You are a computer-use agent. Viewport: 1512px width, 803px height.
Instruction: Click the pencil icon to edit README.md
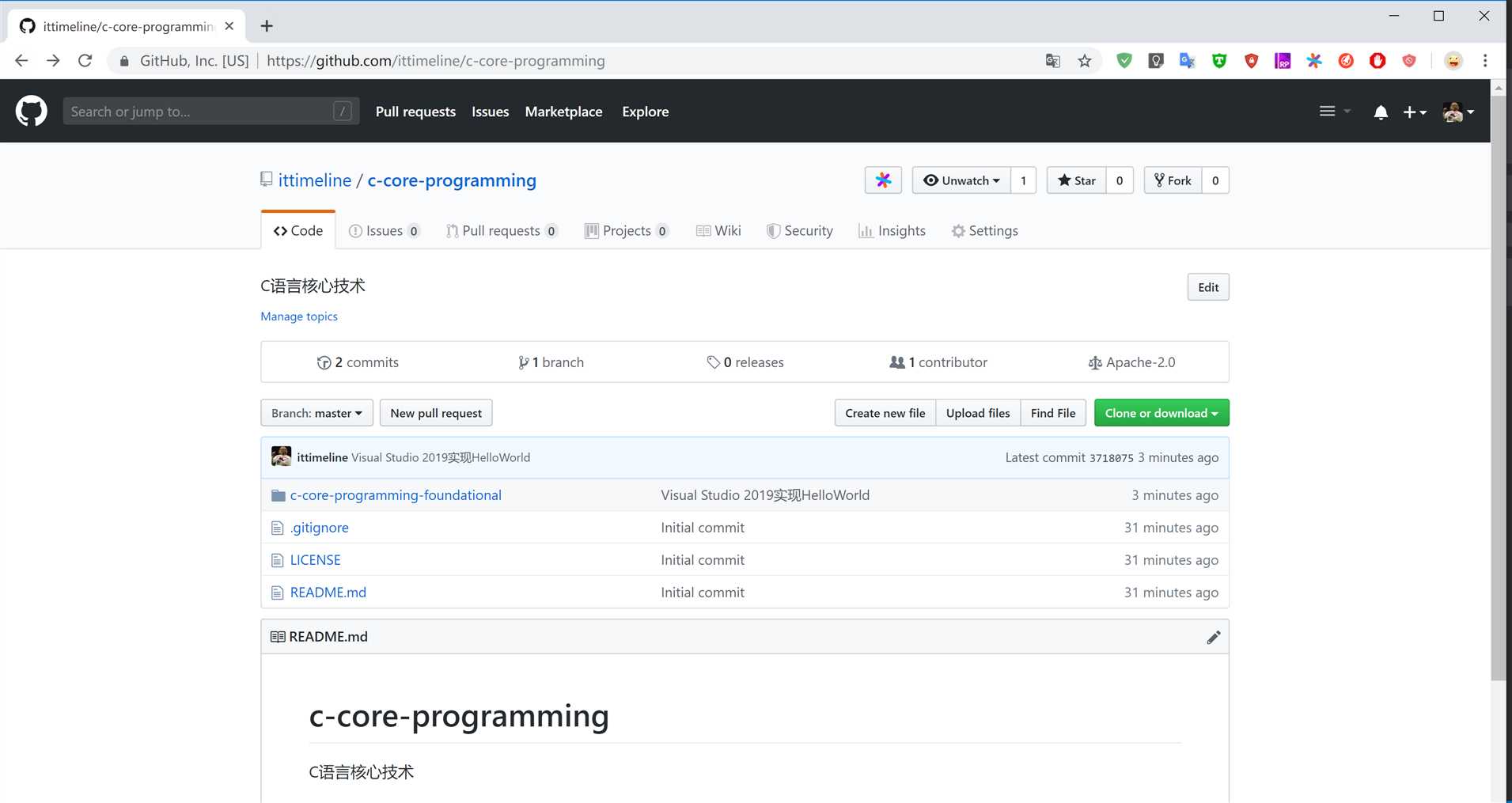tap(1213, 637)
